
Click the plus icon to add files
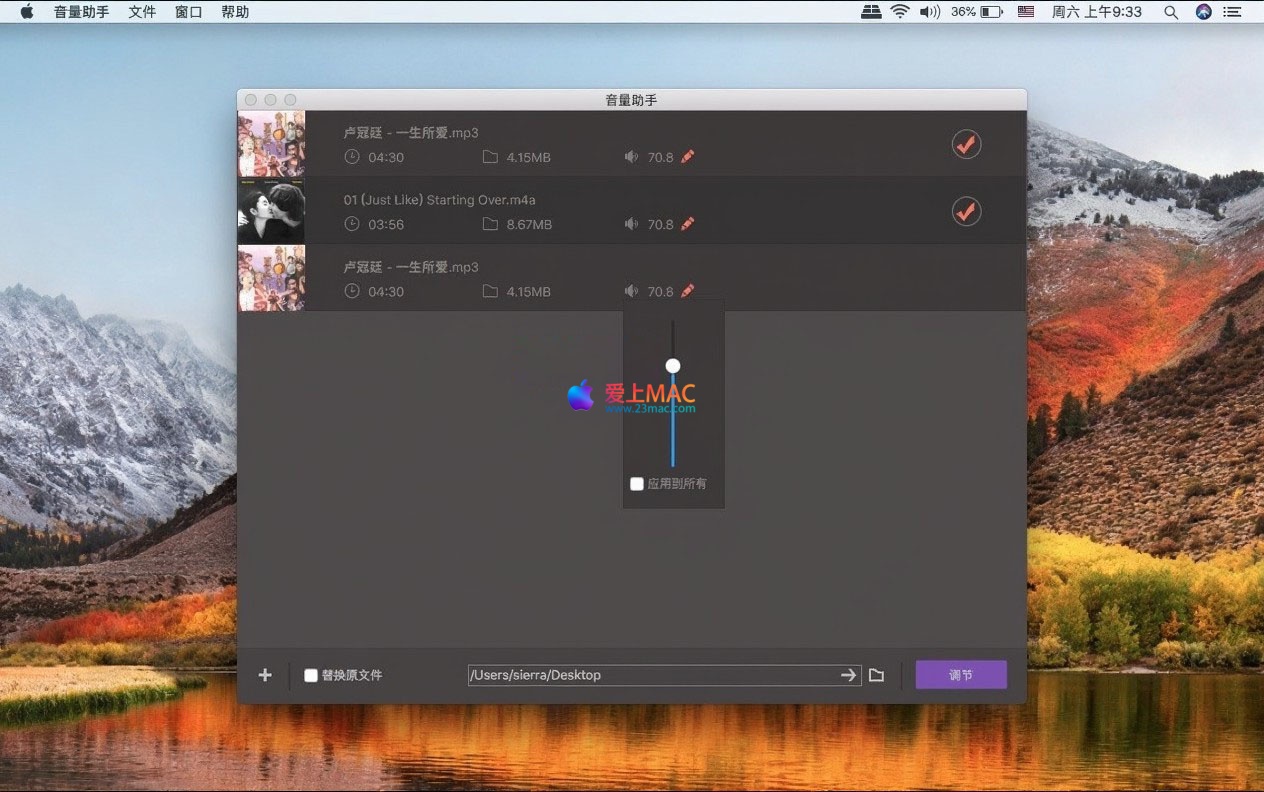tap(265, 675)
